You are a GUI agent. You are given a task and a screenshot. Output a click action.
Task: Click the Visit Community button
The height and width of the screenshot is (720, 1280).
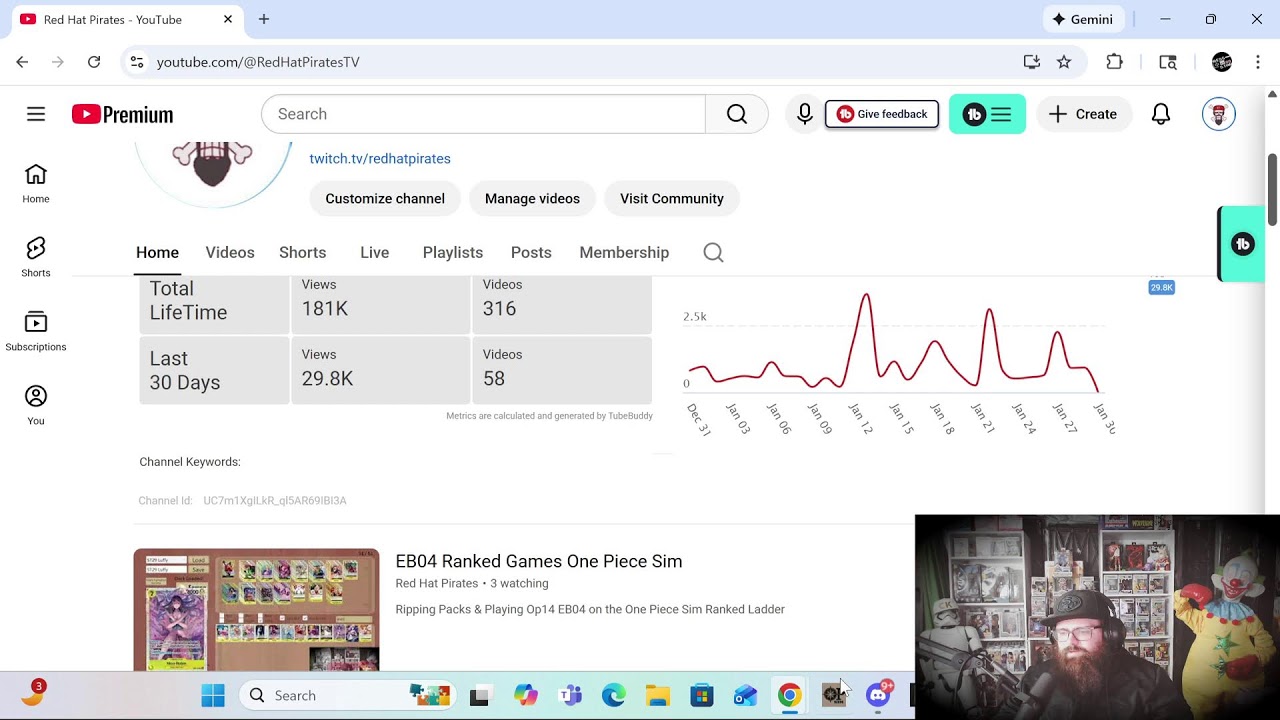click(x=672, y=199)
